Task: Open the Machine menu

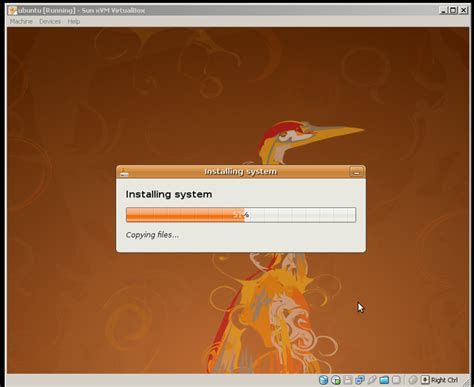Action: (x=21, y=22)
